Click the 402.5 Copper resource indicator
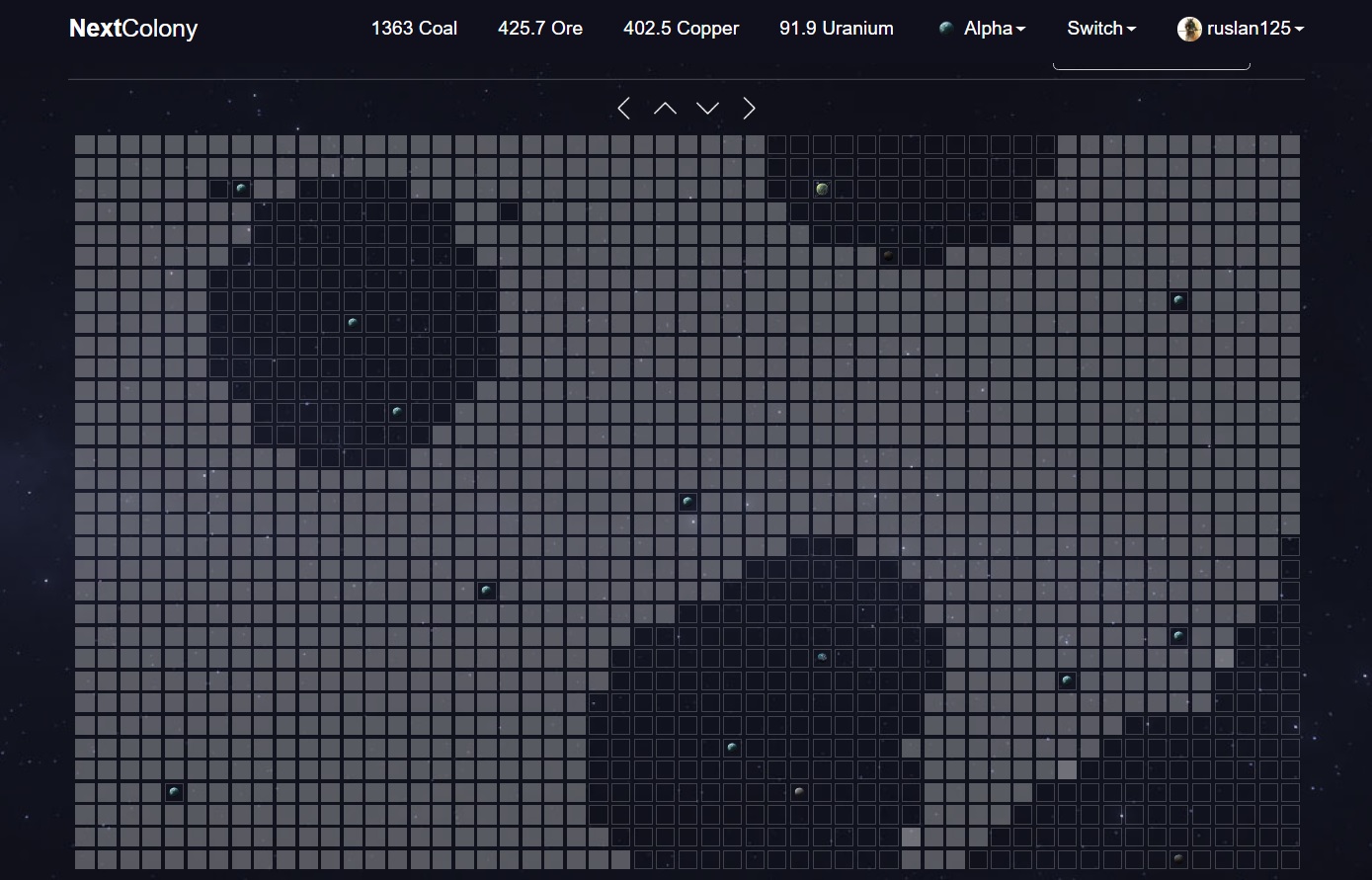Image resolution: width=1372 pixels, height=880 pixels. click(x=681, y=29)
